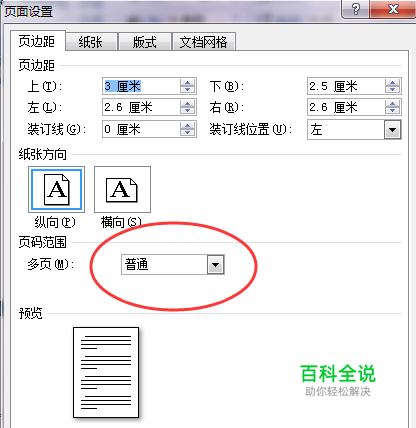Viewport: 416px width, 428px height.
Task: Click the help question mark button
Action: (356, 9)
